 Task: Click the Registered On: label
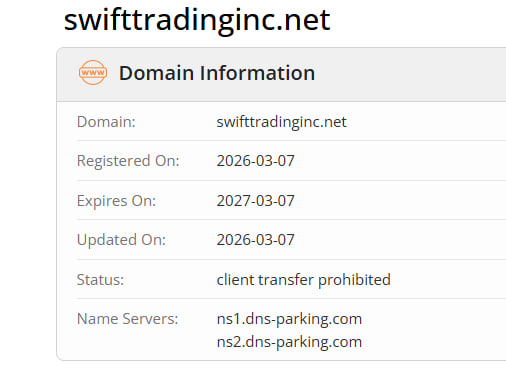tap(128, 161)
